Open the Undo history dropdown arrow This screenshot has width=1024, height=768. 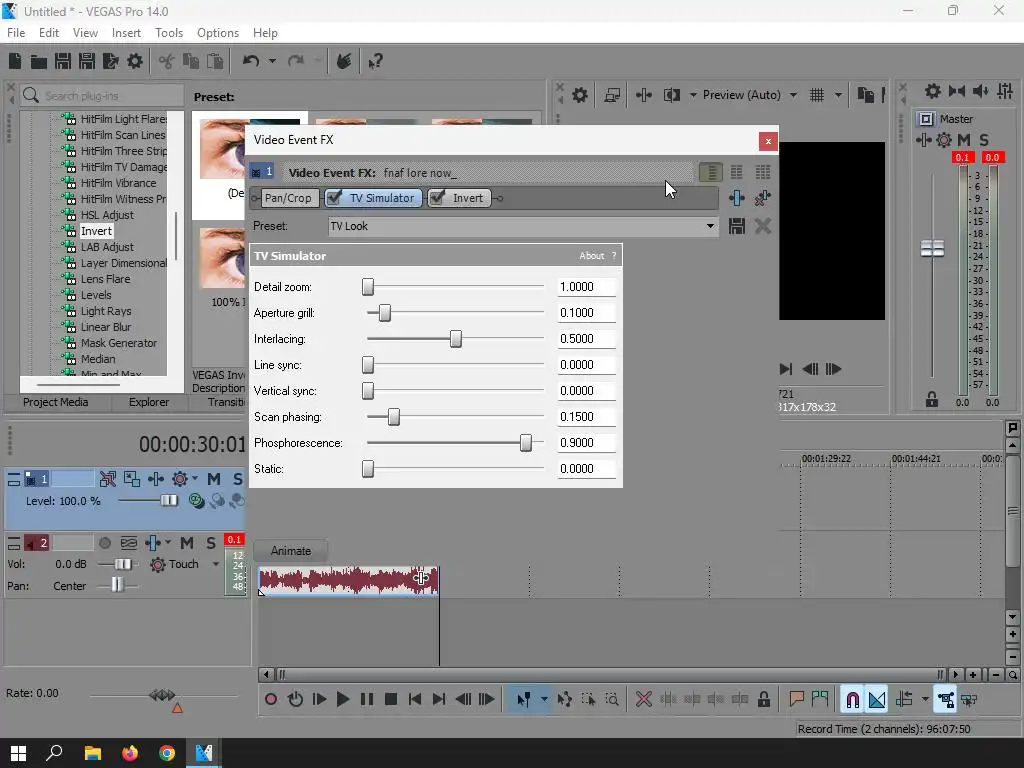coord(272,61)
